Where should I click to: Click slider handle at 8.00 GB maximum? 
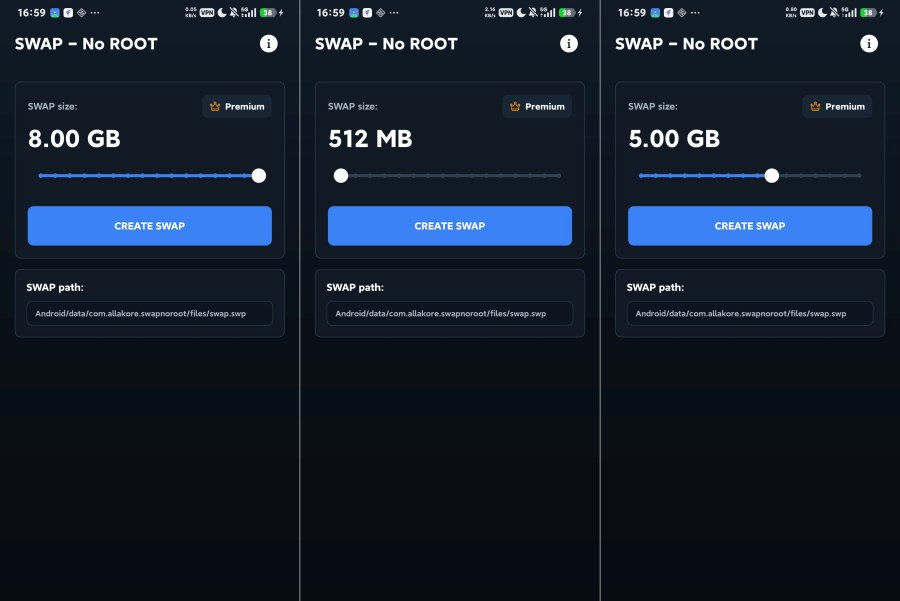[259, 176]
